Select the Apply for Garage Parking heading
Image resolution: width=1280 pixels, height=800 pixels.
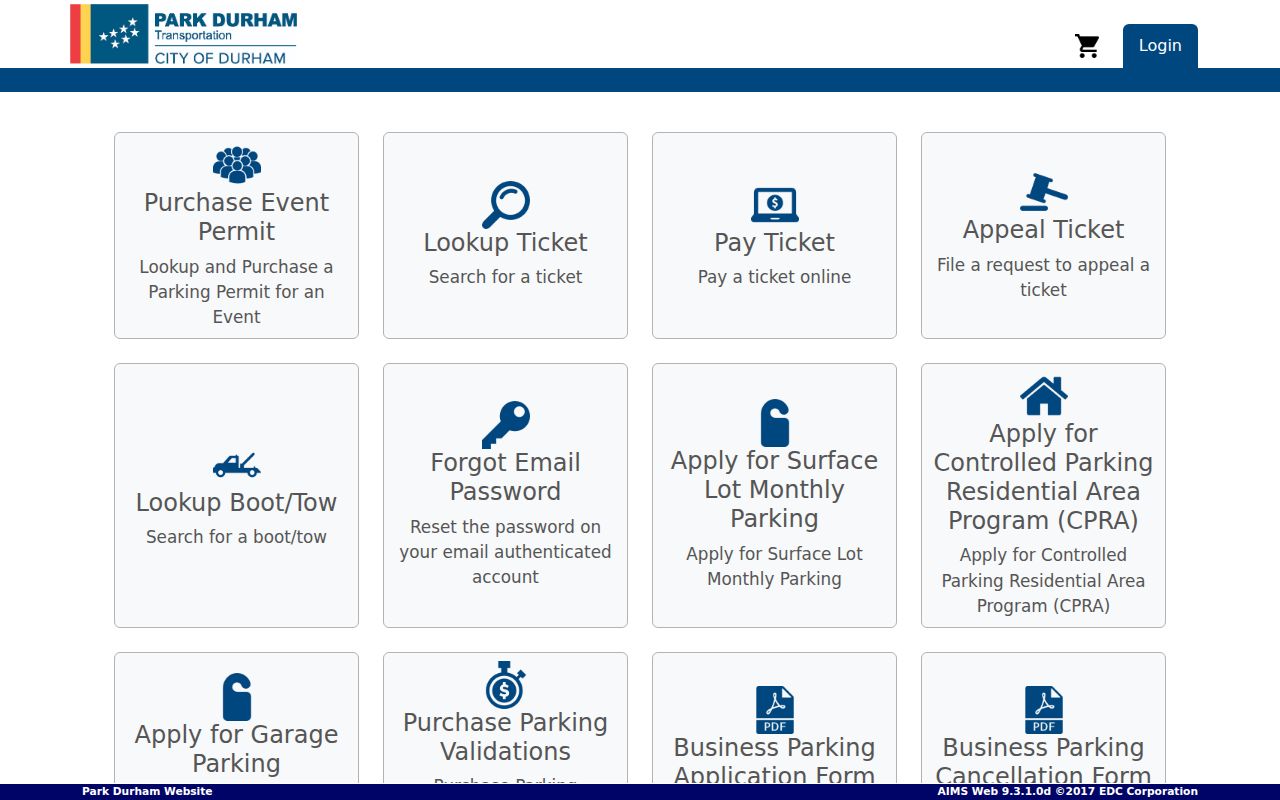[237, 749]
